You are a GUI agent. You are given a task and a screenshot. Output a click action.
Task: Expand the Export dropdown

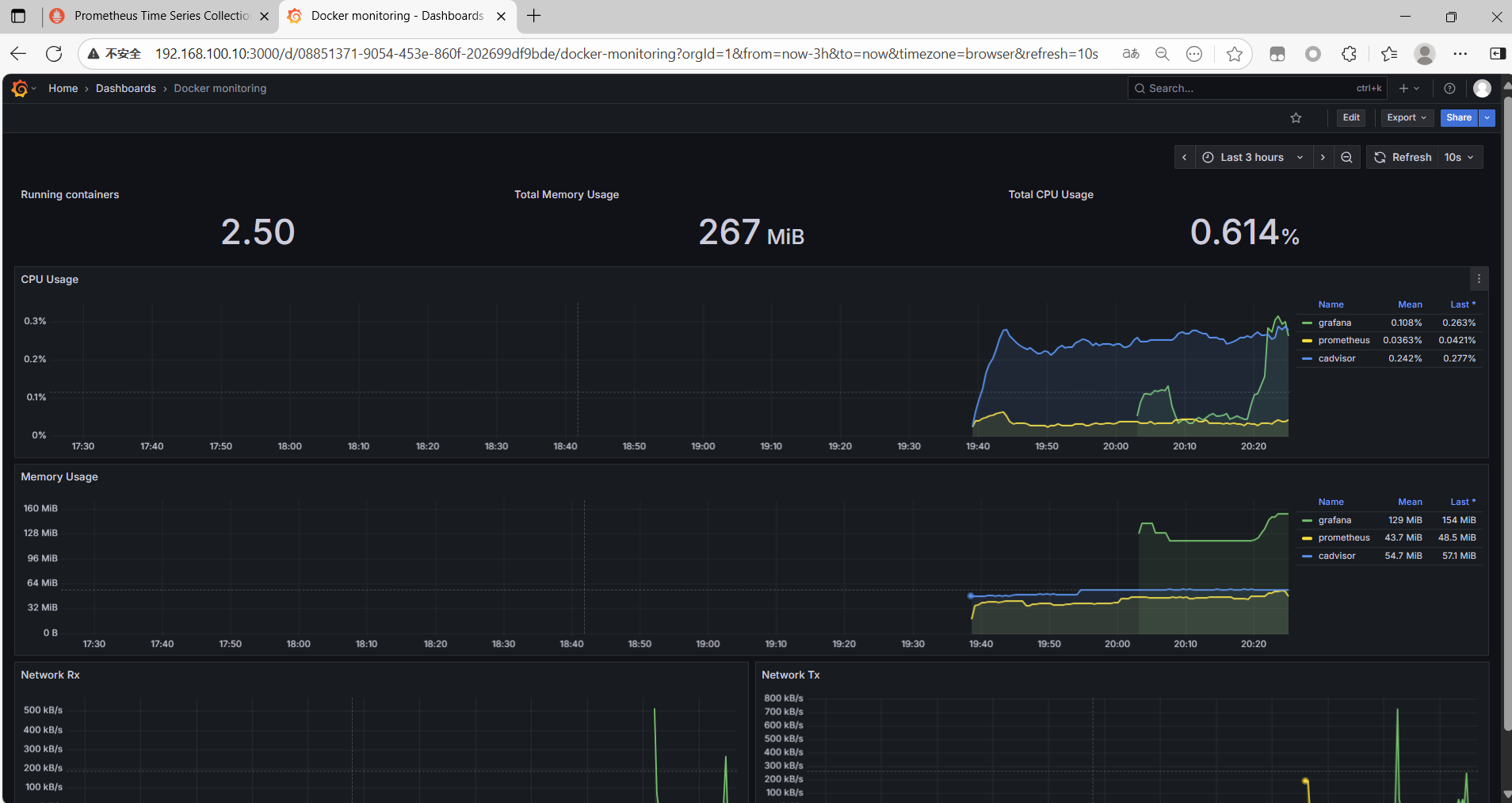click(x=1407, y=117)
